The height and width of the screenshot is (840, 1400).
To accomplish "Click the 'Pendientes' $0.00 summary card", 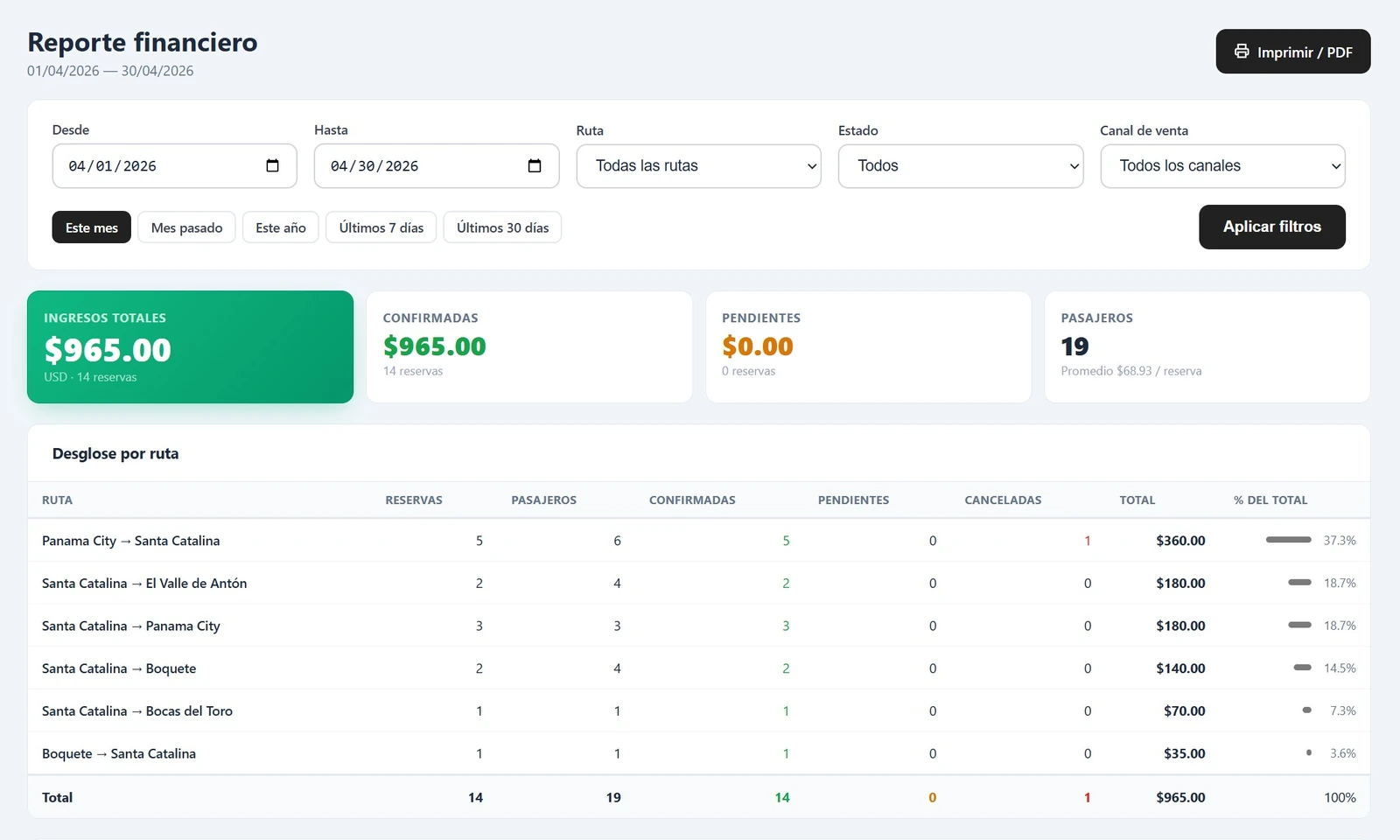I will coord(869,347).
